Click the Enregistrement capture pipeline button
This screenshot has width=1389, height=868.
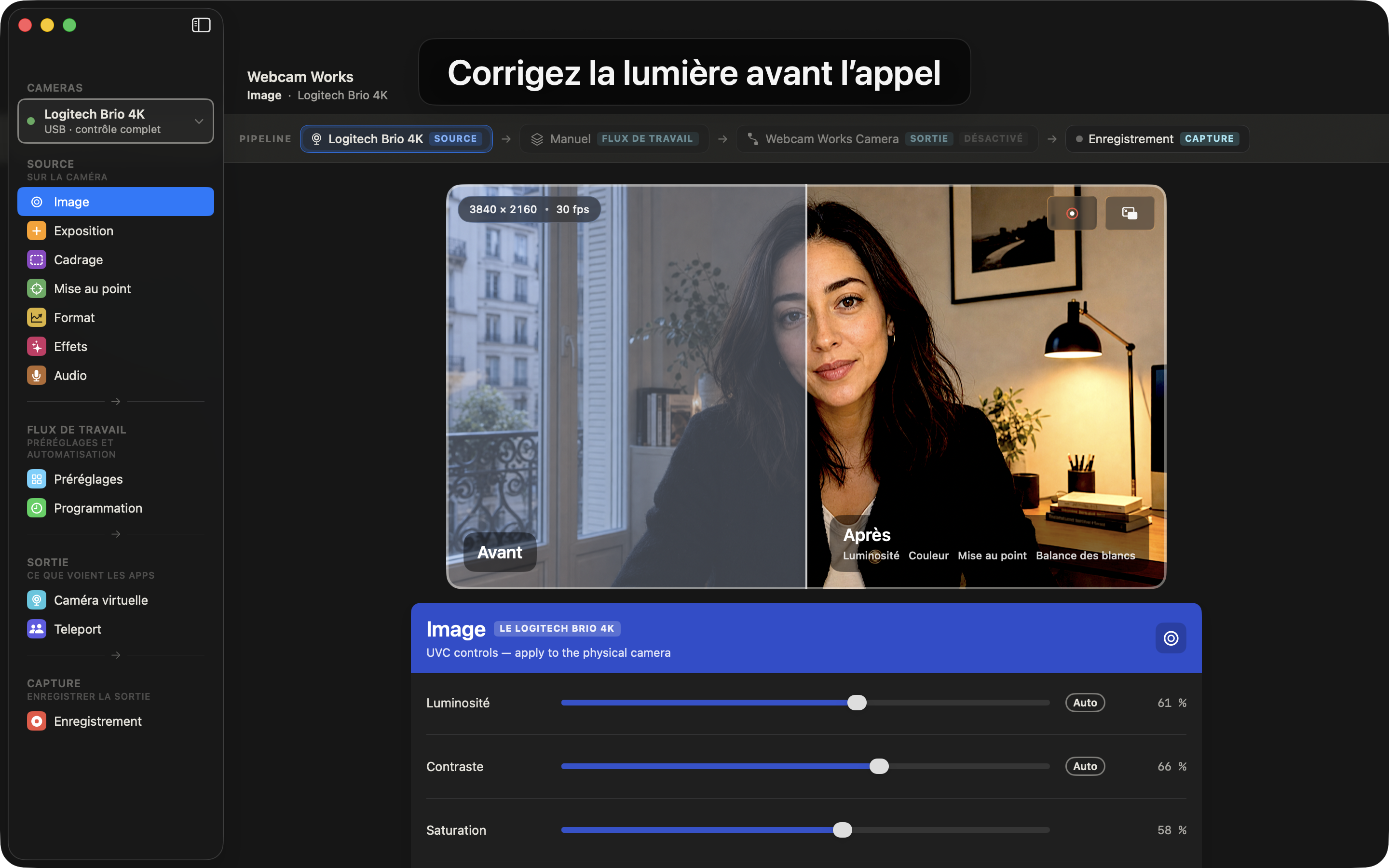coord(1157,139)
